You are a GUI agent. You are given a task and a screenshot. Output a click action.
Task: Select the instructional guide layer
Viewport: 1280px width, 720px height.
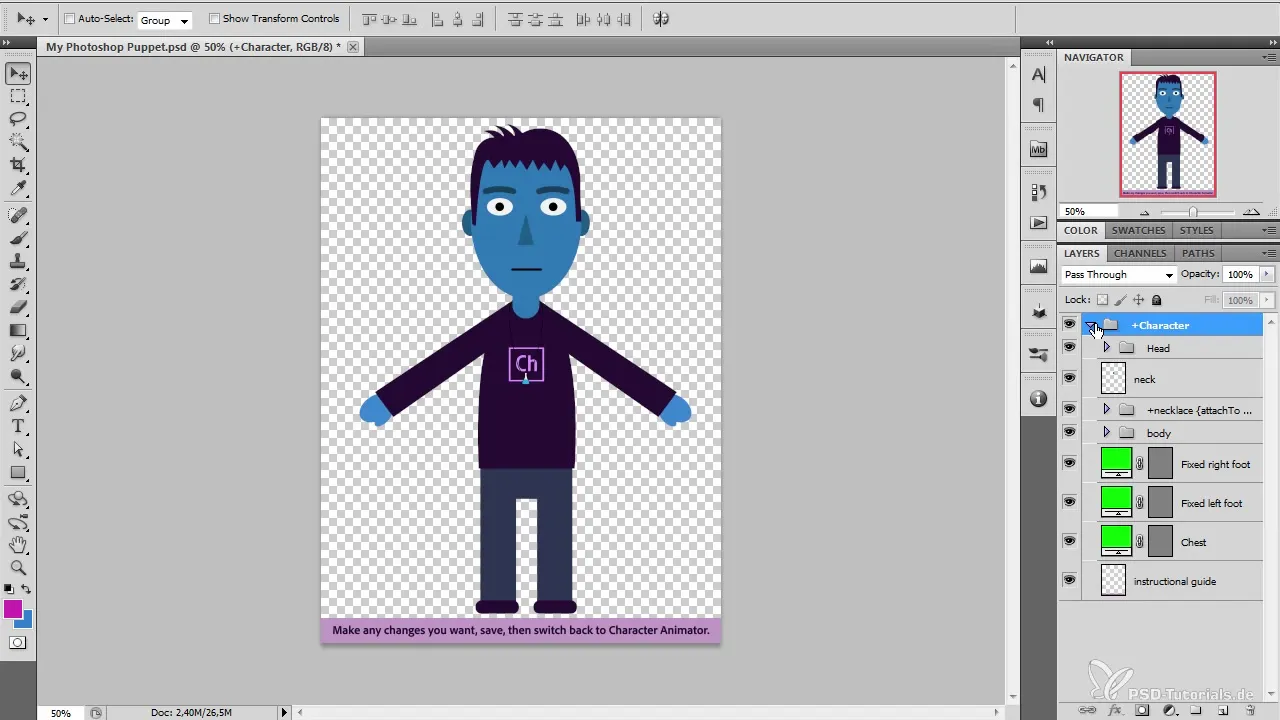click(1174, 581)
